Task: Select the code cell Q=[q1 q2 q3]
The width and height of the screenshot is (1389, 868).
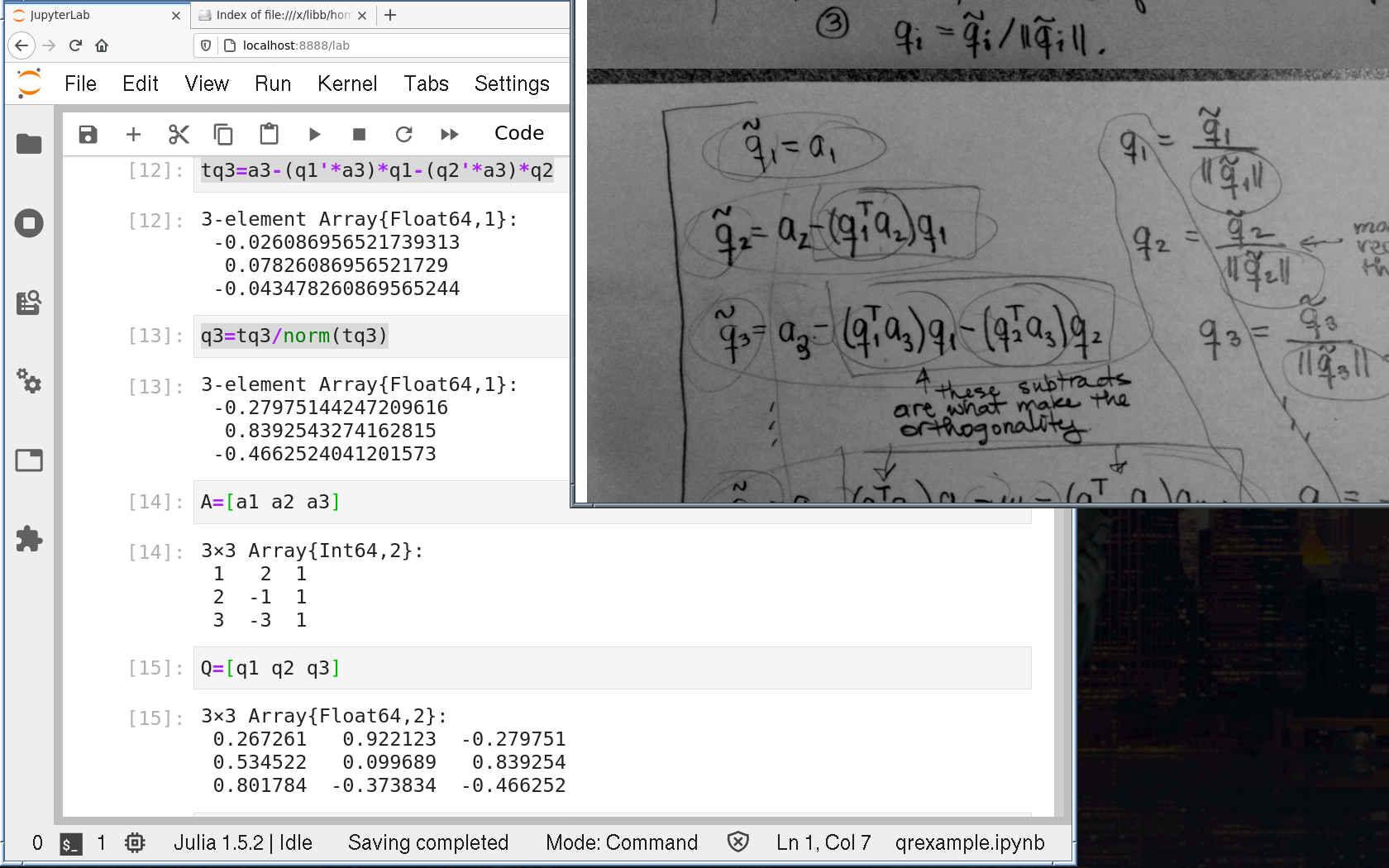Action: (612, 668)
